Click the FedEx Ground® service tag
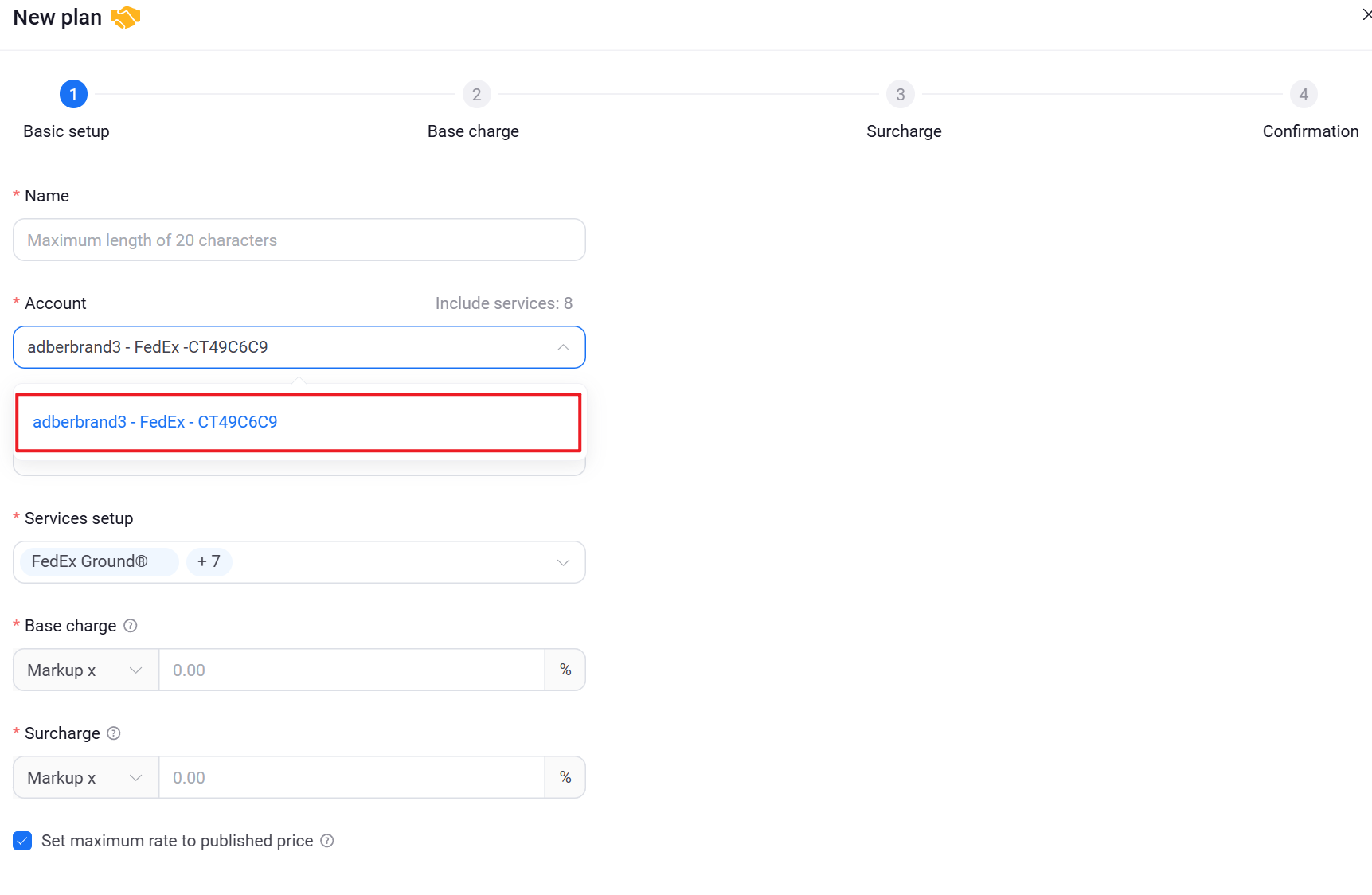Image resolution: width=1372 pixels, height=895 pixels. (x=90, y=562)
